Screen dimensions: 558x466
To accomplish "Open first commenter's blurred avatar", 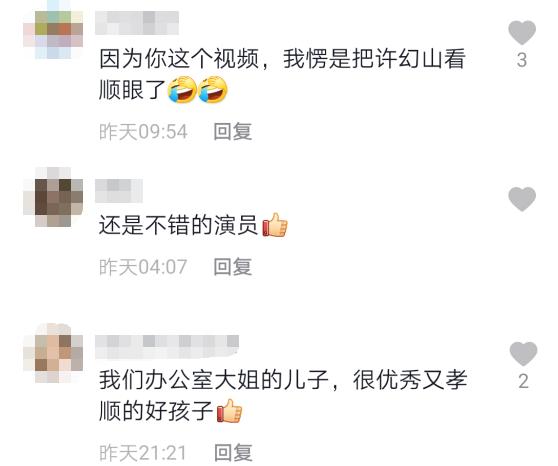I will (53, 35).
